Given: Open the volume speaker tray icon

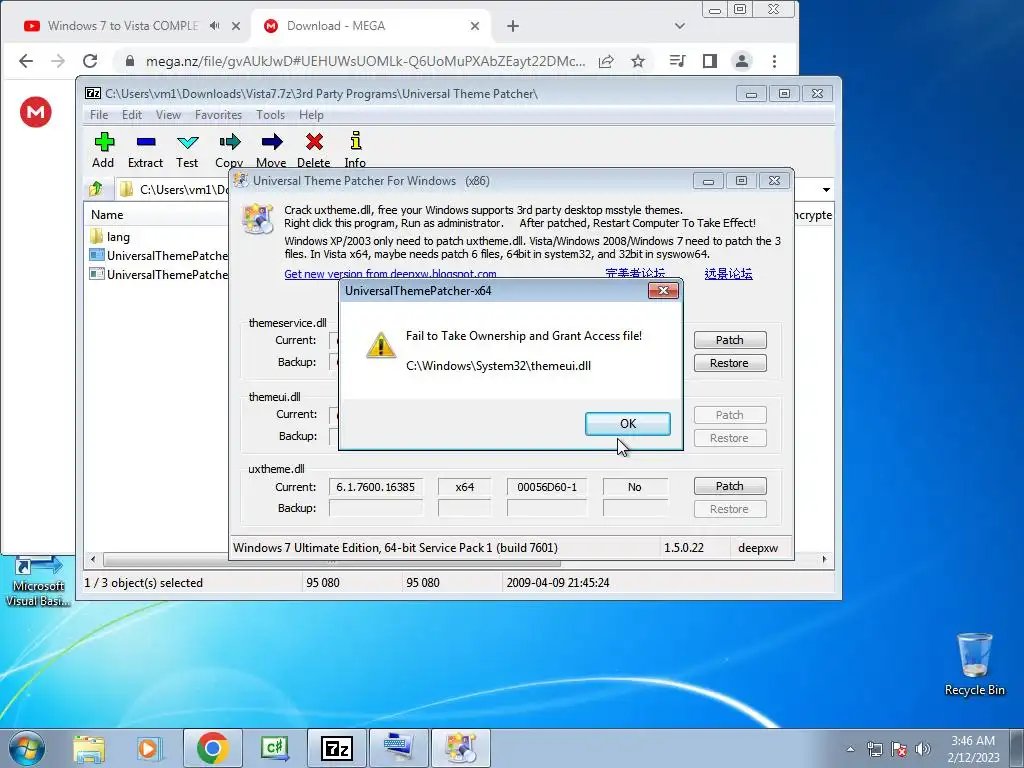Looking at the screenshot, I should point(923,749).
